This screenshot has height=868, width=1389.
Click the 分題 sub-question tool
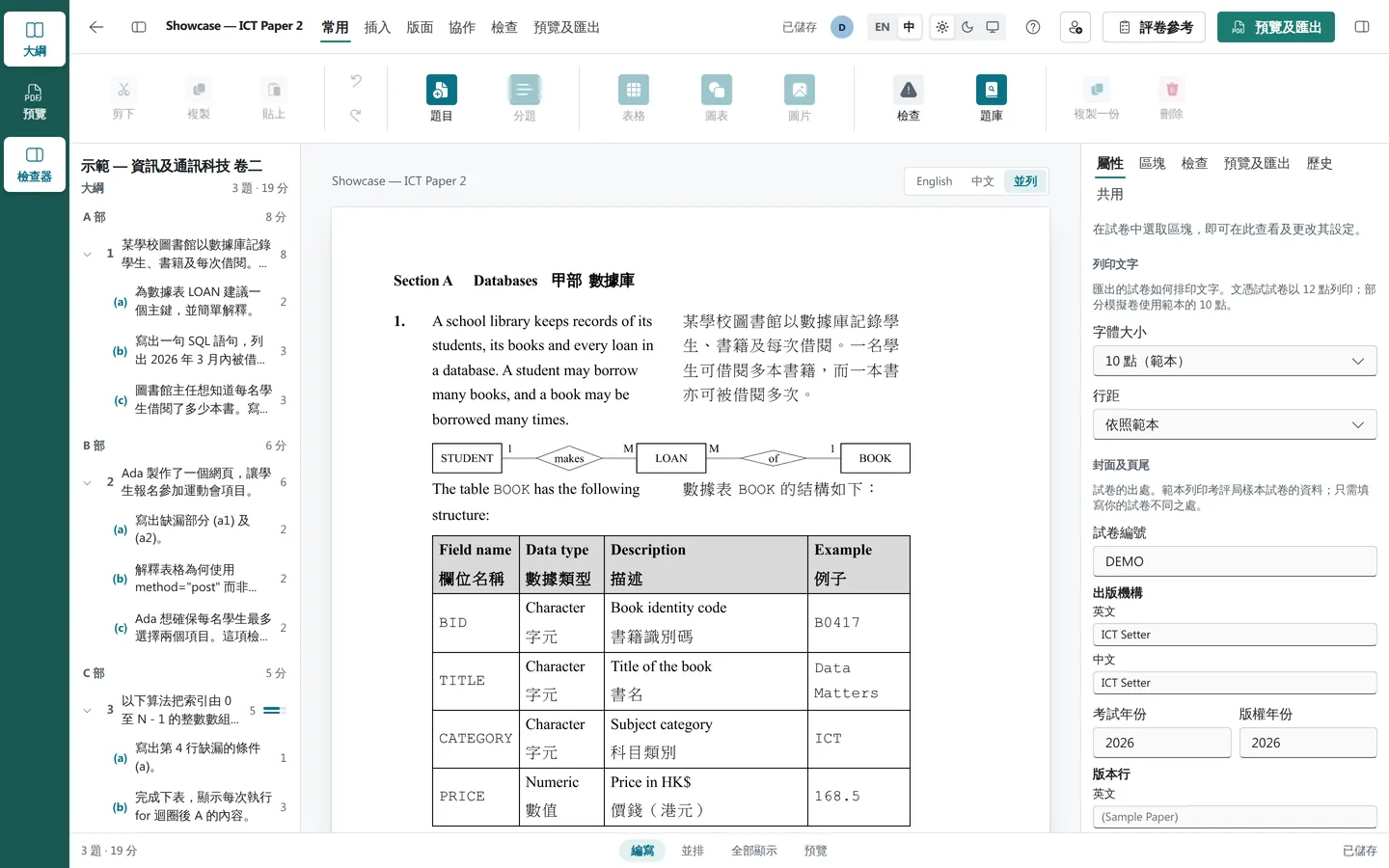(x=524, y=98)
